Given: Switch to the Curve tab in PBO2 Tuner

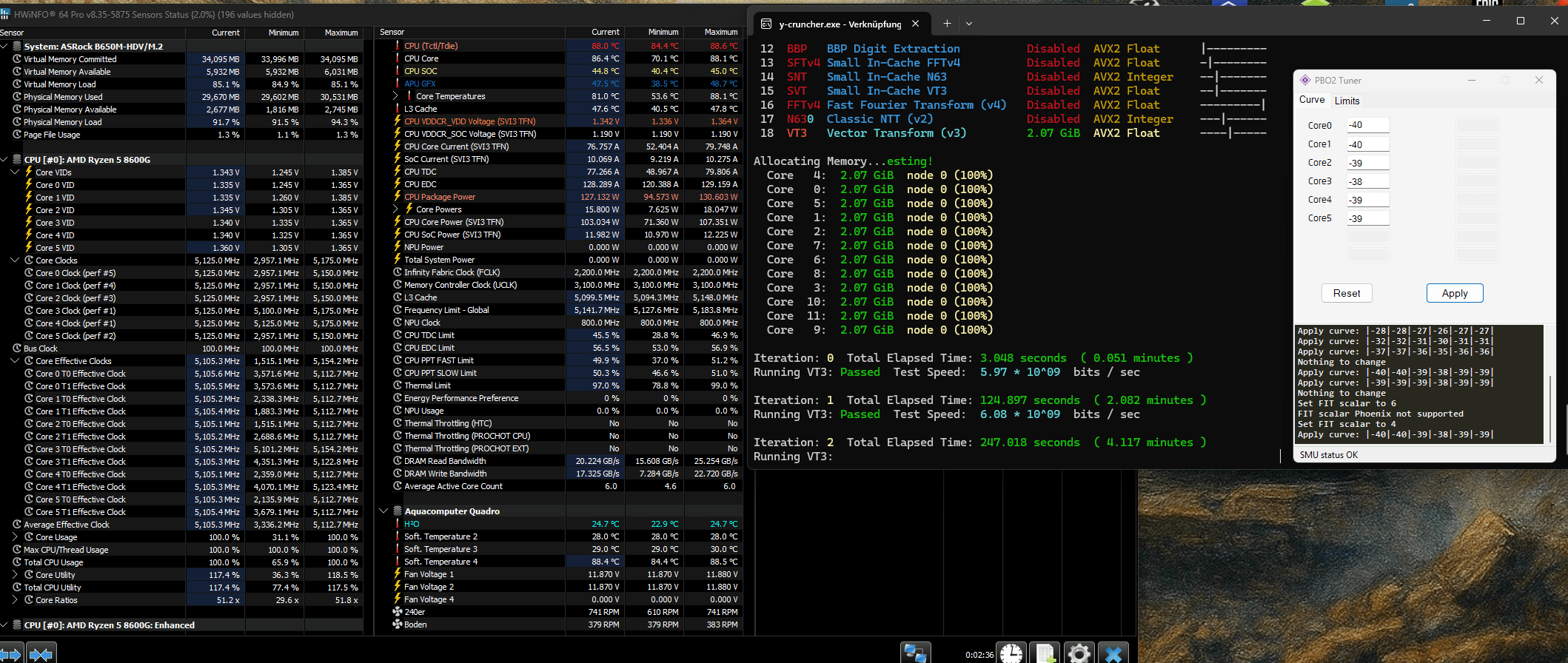Looking at the screenshot, I should [x=1312, y=100].
